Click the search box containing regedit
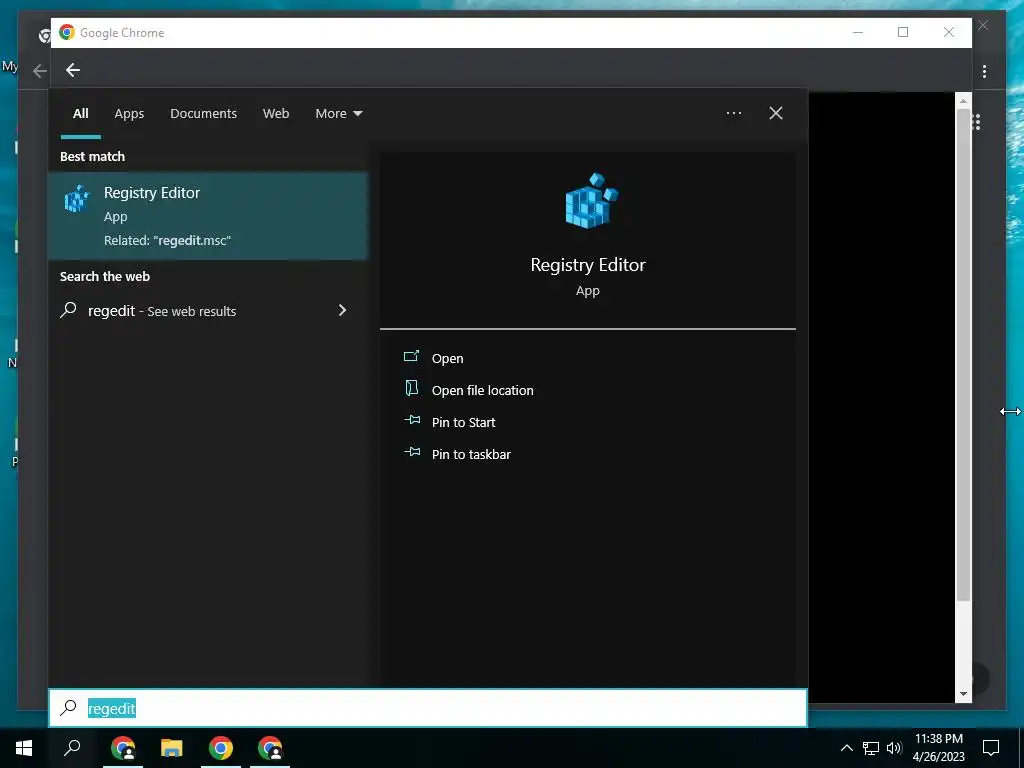The image size is (1024, 768). 428,708
